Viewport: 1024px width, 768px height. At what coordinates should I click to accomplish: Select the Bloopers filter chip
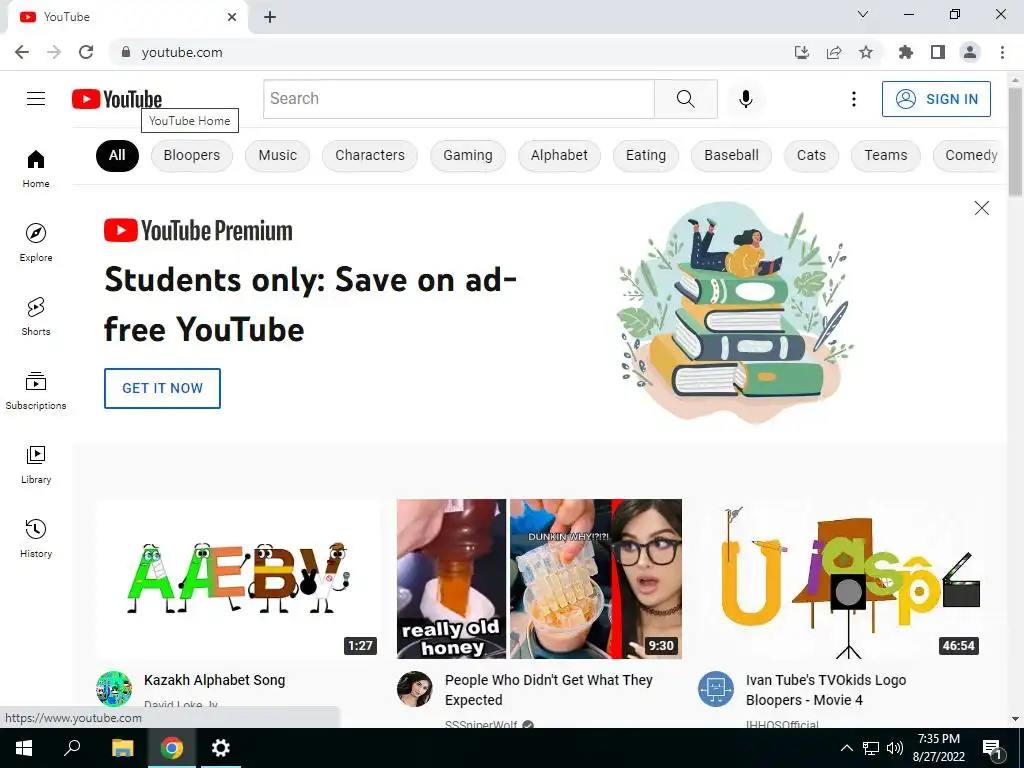pos(192,155)
